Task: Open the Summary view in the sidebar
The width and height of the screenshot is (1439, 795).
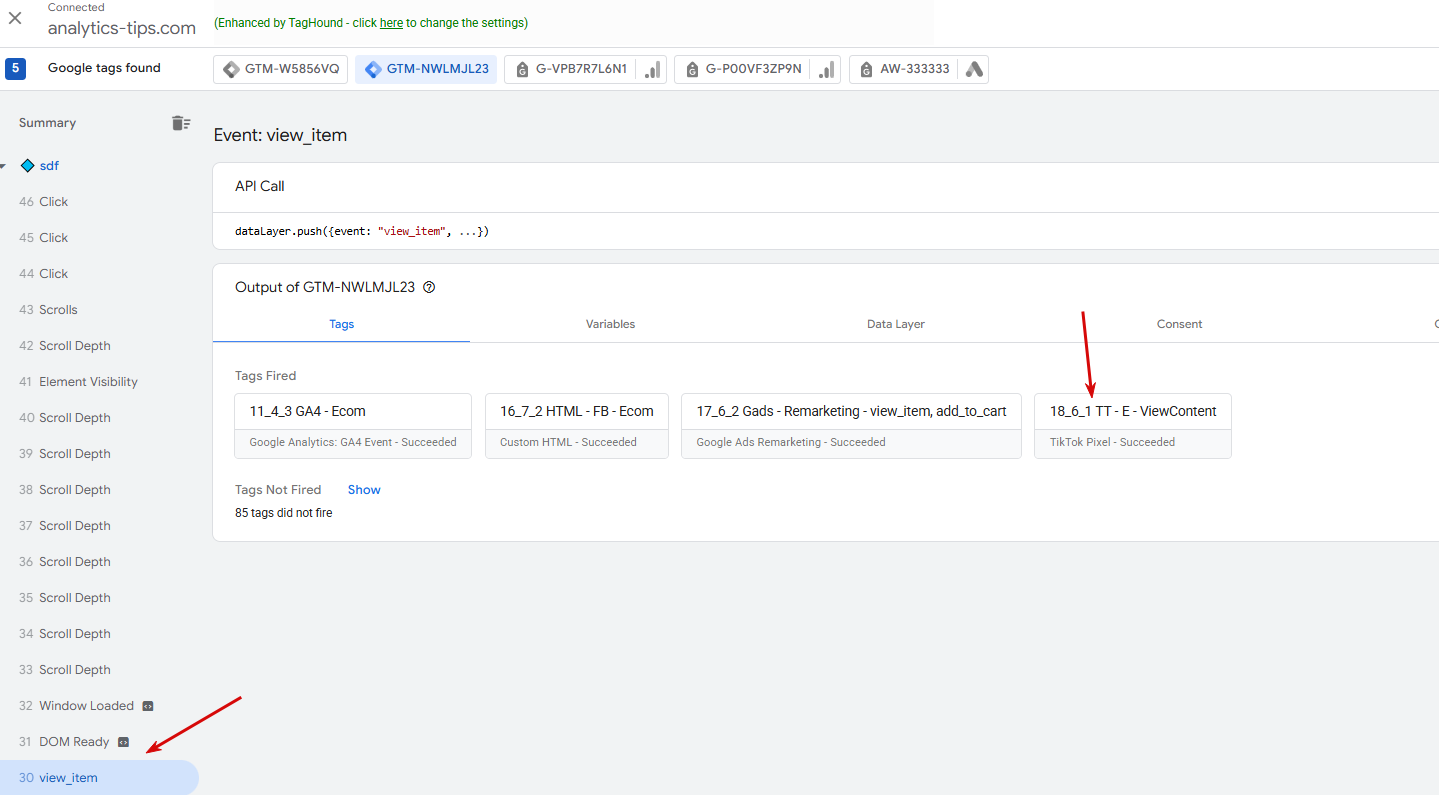Action: 47,123
